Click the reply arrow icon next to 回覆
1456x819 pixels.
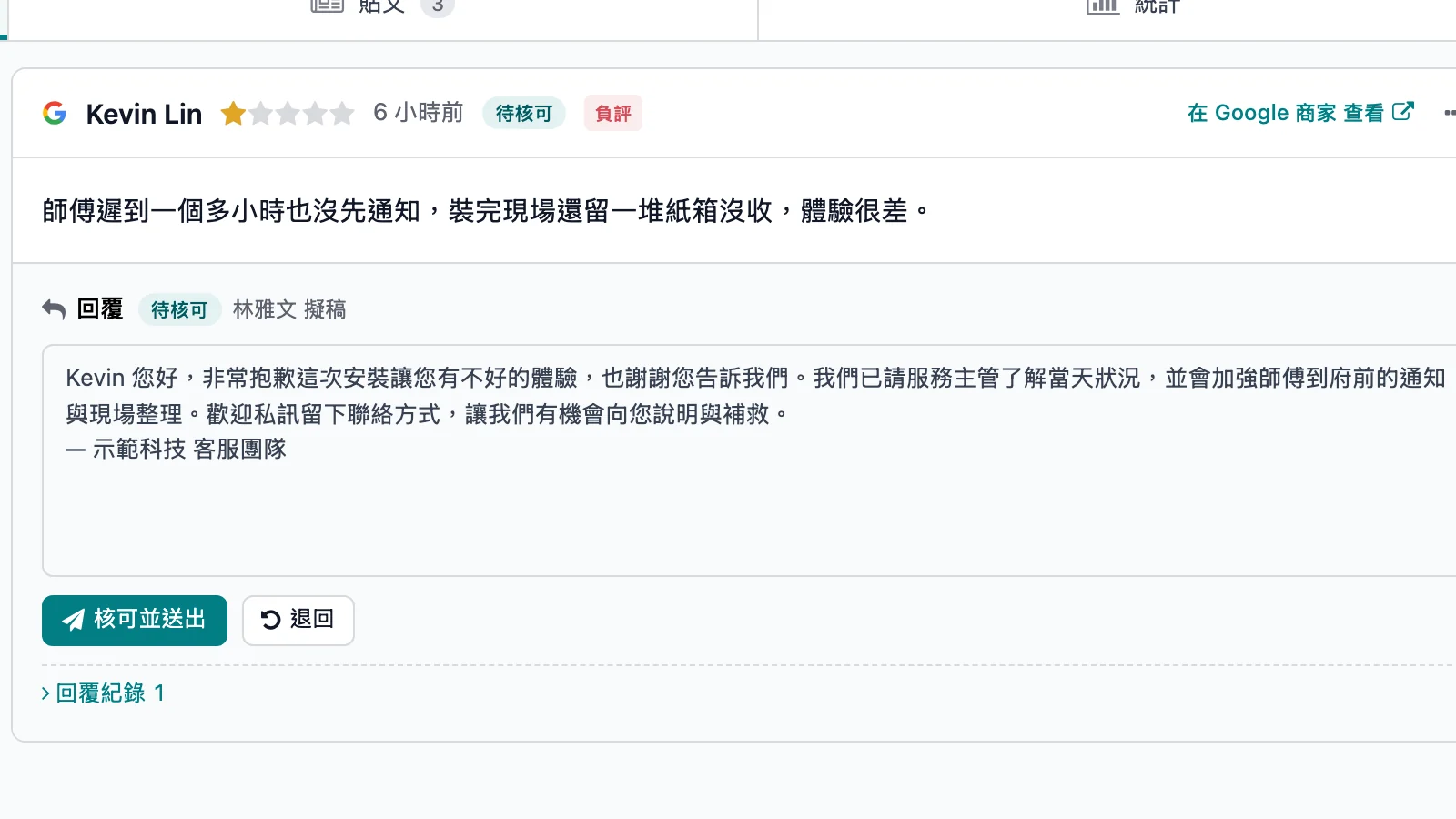point(54,309)
